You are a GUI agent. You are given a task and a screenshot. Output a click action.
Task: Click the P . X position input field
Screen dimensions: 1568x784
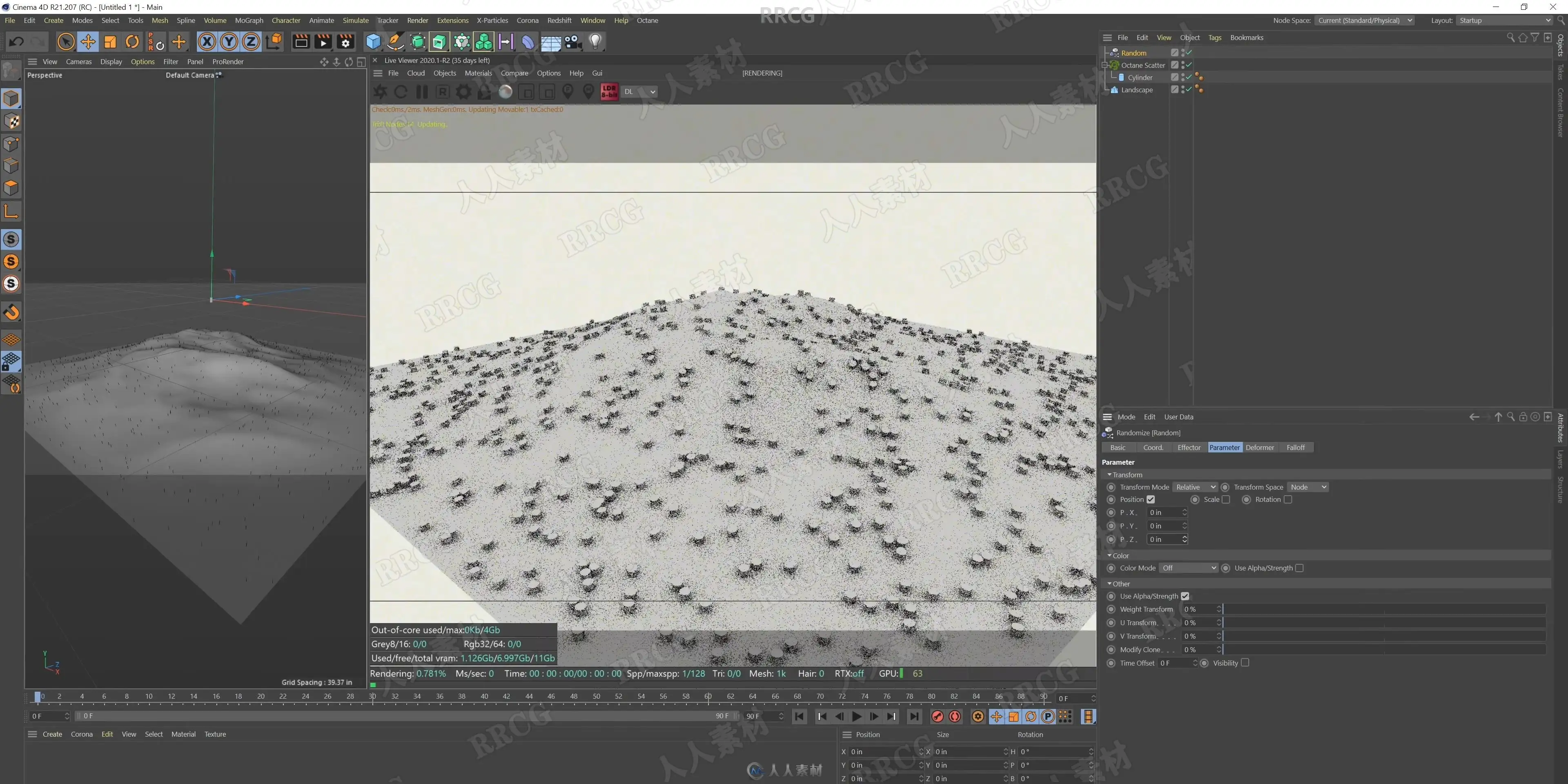(1166, 512)
